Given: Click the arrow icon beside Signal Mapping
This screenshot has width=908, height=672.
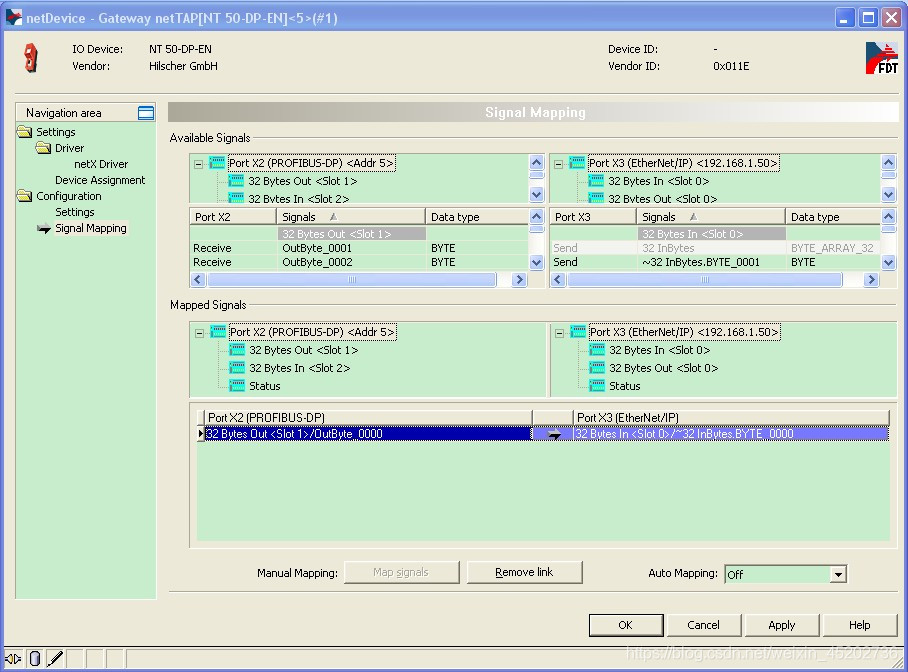Looking at the screenshot, I should [x=43, y=228].
